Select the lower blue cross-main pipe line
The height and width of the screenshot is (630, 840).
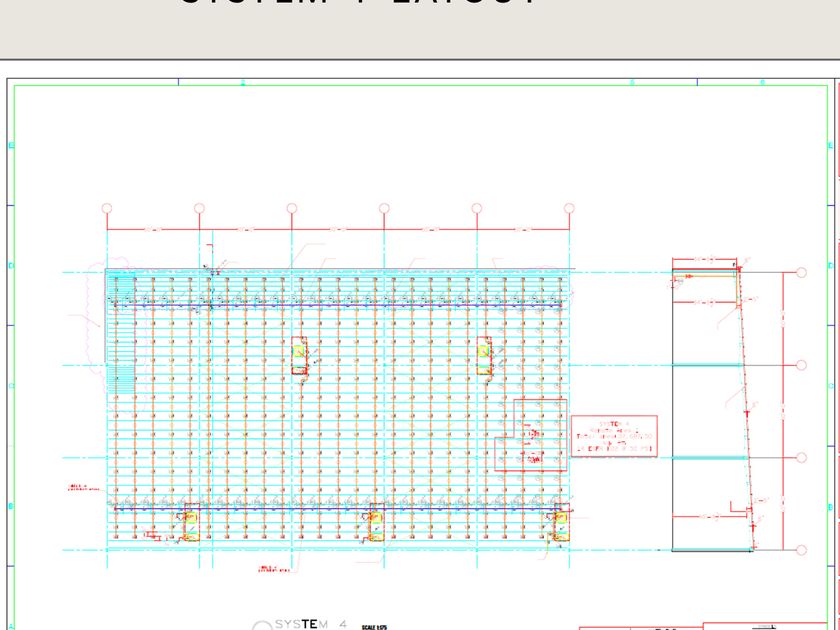(338, 508)
